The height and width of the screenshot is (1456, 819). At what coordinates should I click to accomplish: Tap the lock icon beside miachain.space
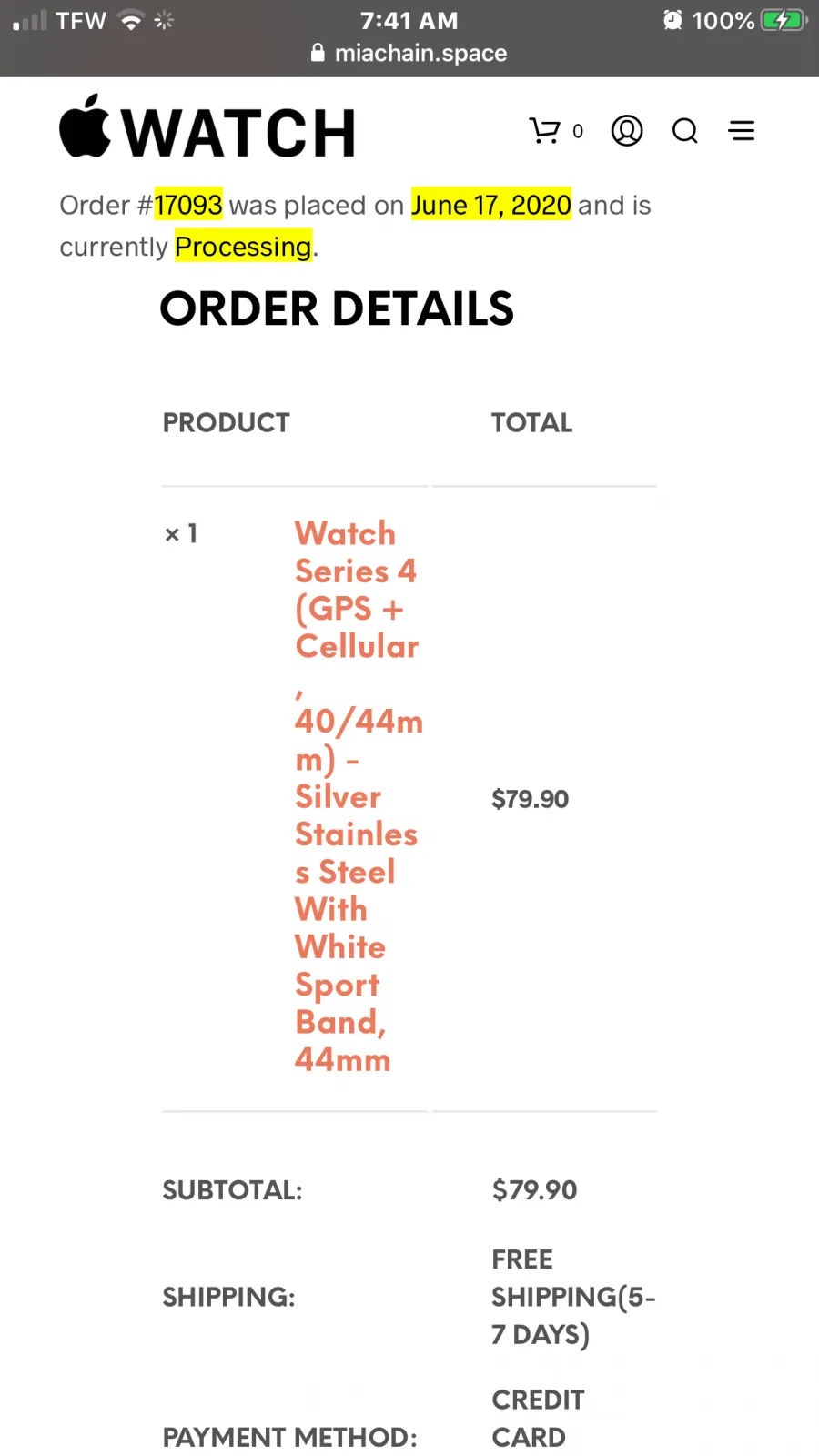pos(318,53)
